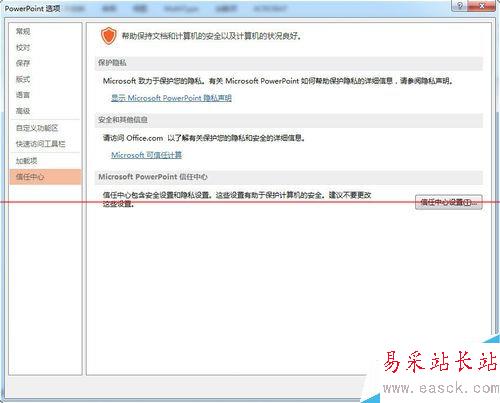Screen dimensions: 500x403
Task: Close the PowerPoint 选项 dialog
Action: pyautogui.click(x=482, y=6)
